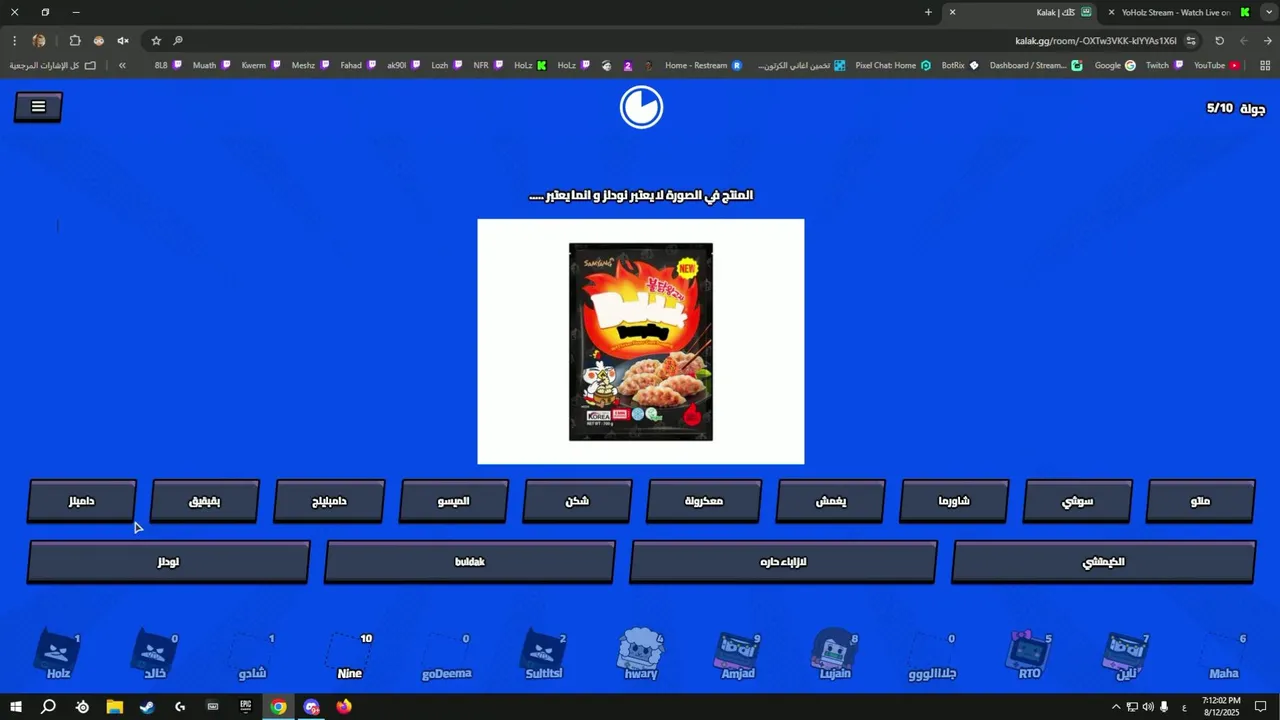Open Fahad bookmark
Image resolution: width=1280 pixels, height=720 pixels.
(356, 65)
